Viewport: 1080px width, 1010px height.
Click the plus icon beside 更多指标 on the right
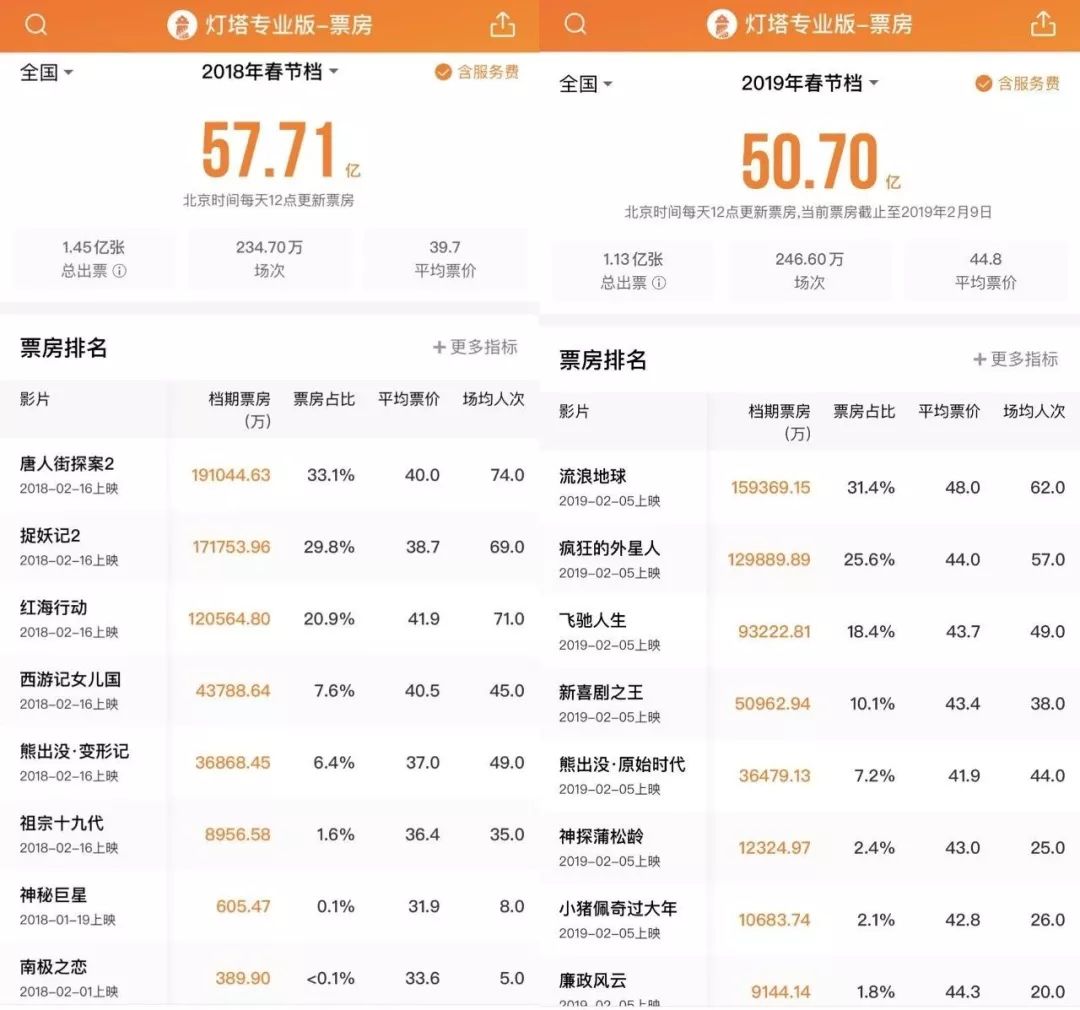coord(977,360)
